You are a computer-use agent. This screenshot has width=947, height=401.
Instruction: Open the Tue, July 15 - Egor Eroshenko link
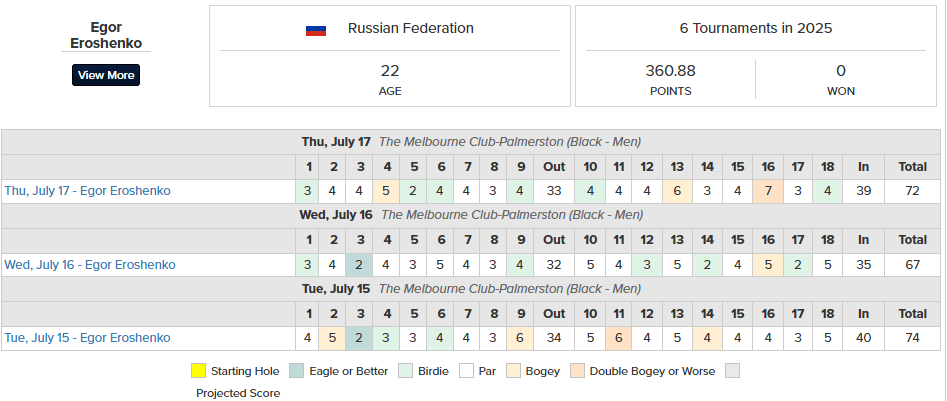[88, 338]
